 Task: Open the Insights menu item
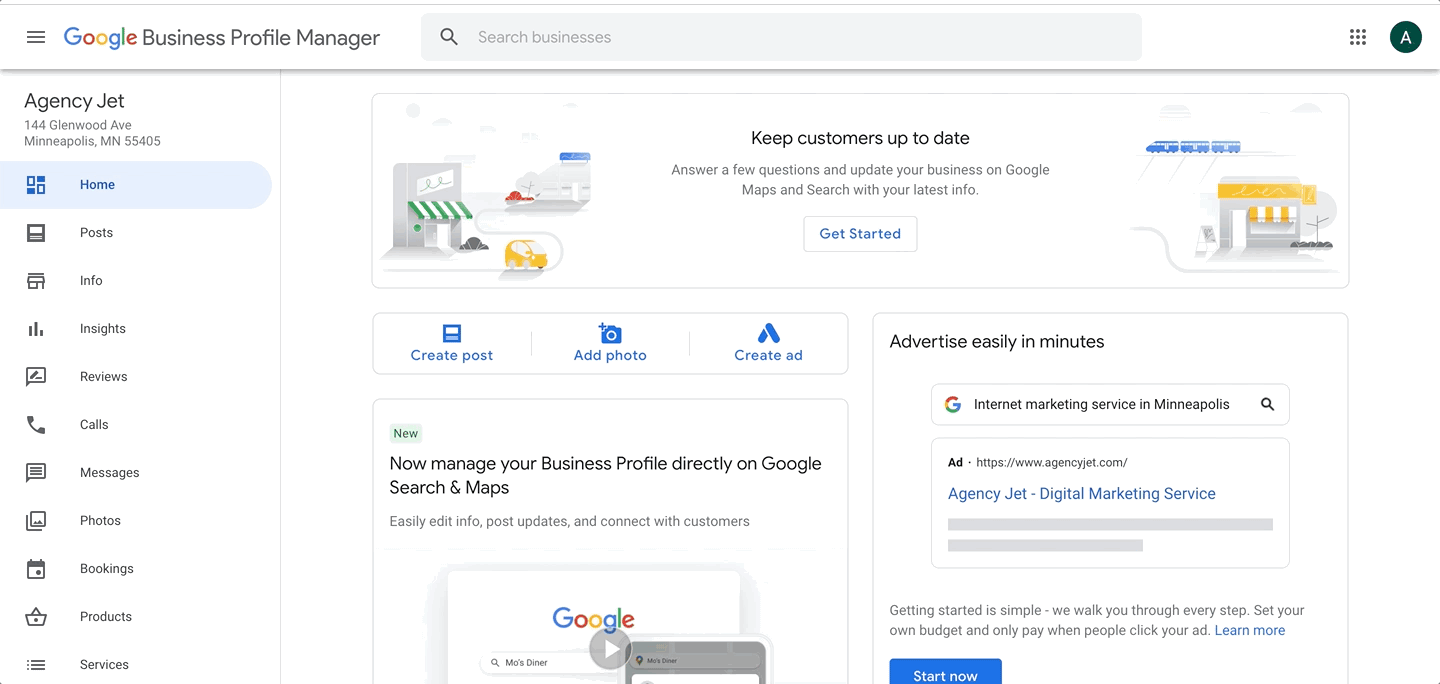click(136, 329)
